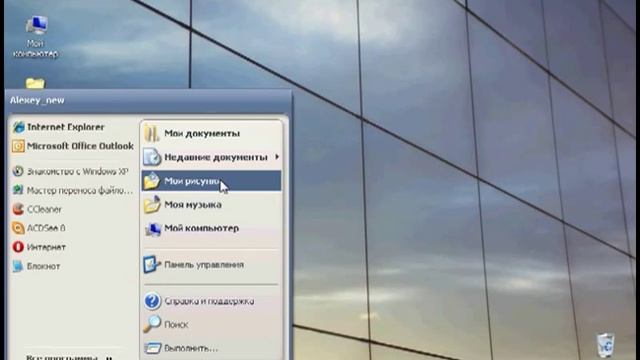Click the Мои документы folder icon

(152, 133)
